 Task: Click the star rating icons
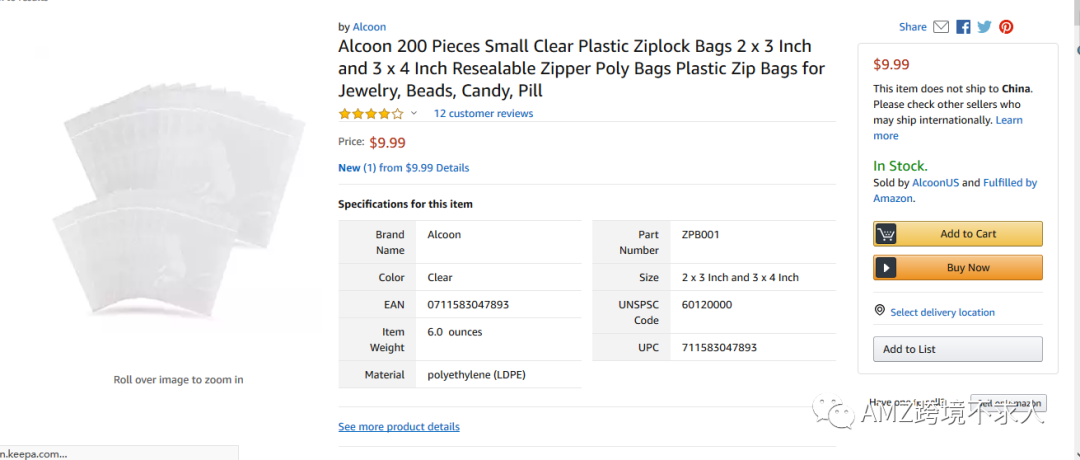(x=371, y=114)
